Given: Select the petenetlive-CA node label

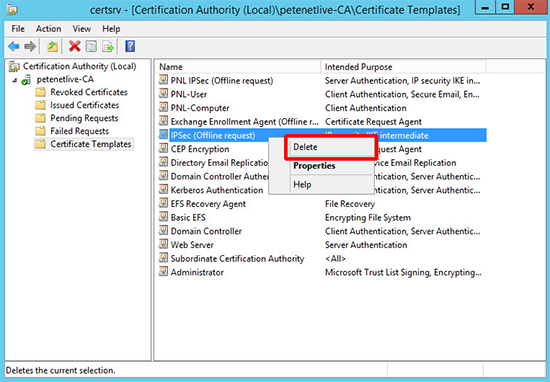Looking at the screenshot, I should [65, 80].
